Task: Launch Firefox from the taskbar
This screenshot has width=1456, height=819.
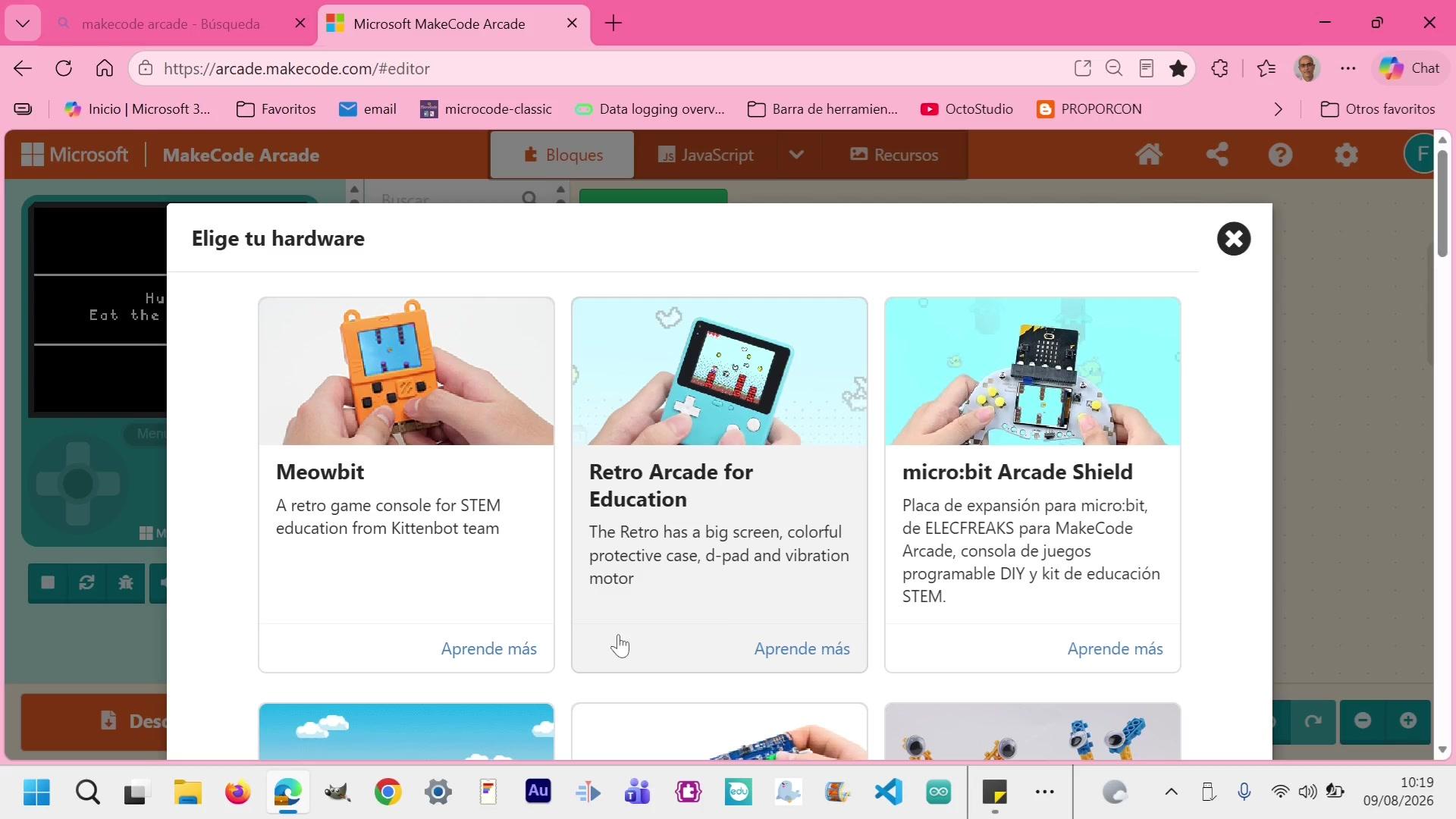Action: 238,792
